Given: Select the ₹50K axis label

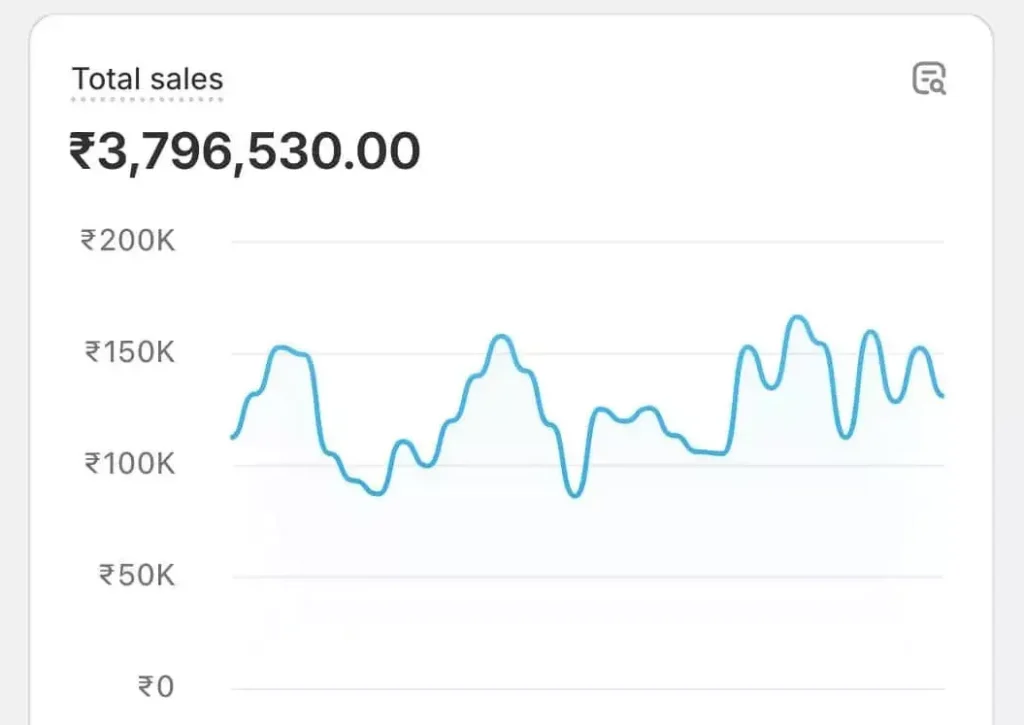Looking at the screenshot, I should [x=136, y=576].
